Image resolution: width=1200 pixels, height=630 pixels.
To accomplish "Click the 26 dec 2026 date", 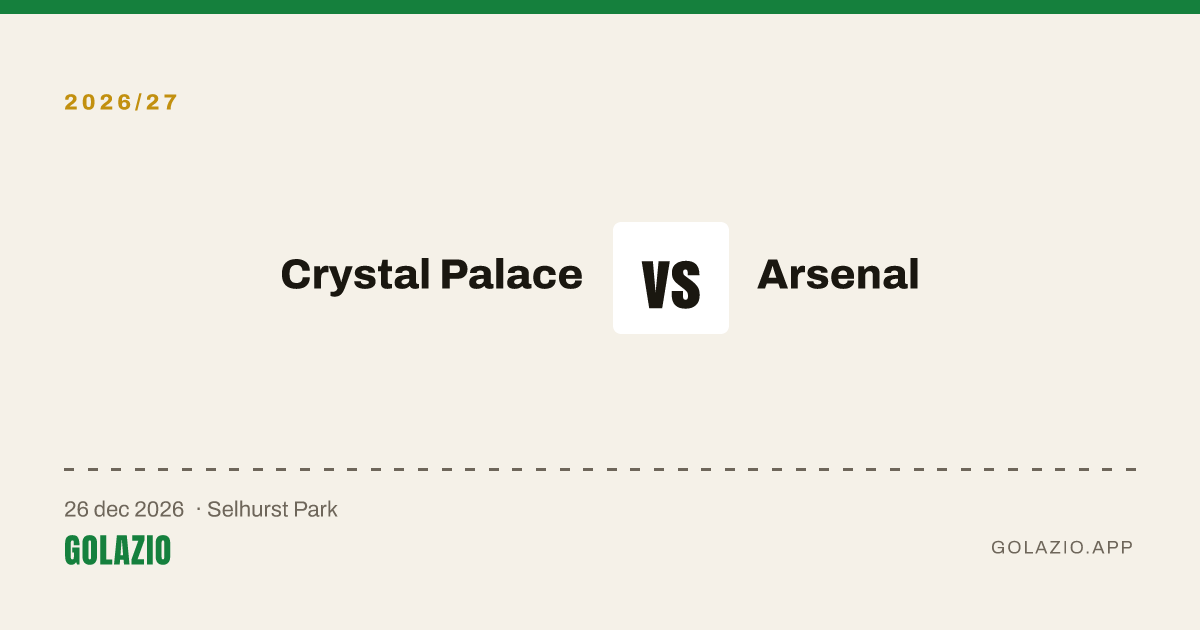I will point(124,509).
